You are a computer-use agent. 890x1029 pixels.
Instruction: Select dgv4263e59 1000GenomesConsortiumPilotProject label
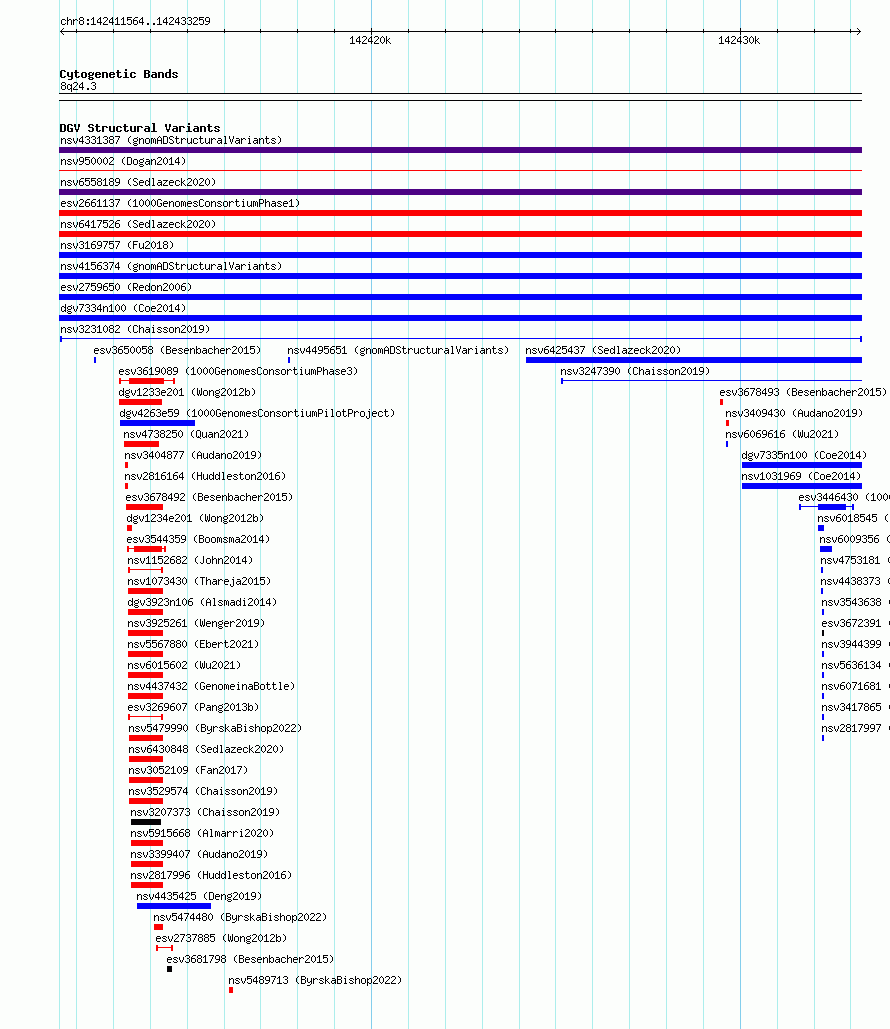tap(257, 413)
